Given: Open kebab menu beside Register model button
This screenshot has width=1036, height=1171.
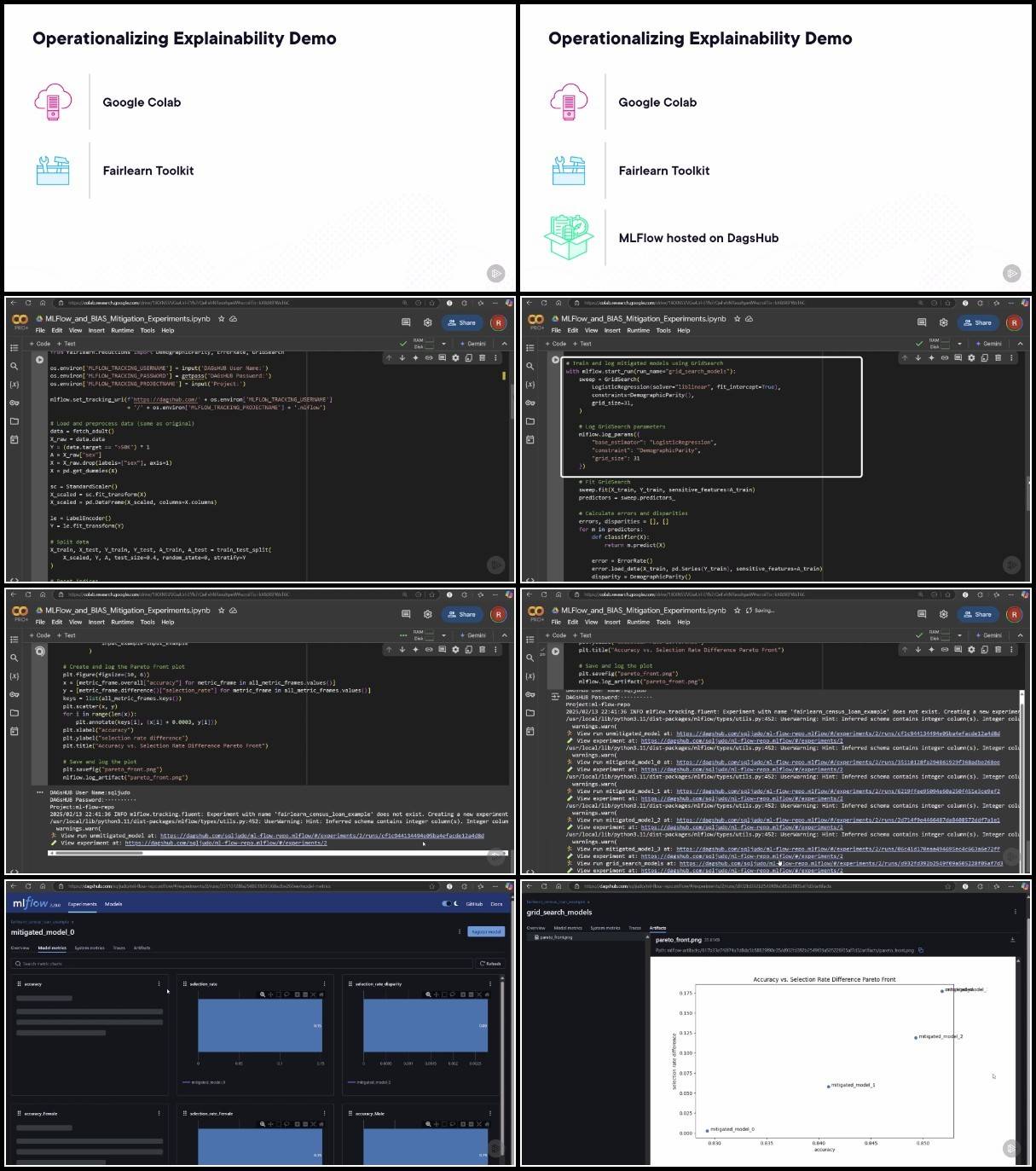Looking at the screenshot, I should 460,931.
